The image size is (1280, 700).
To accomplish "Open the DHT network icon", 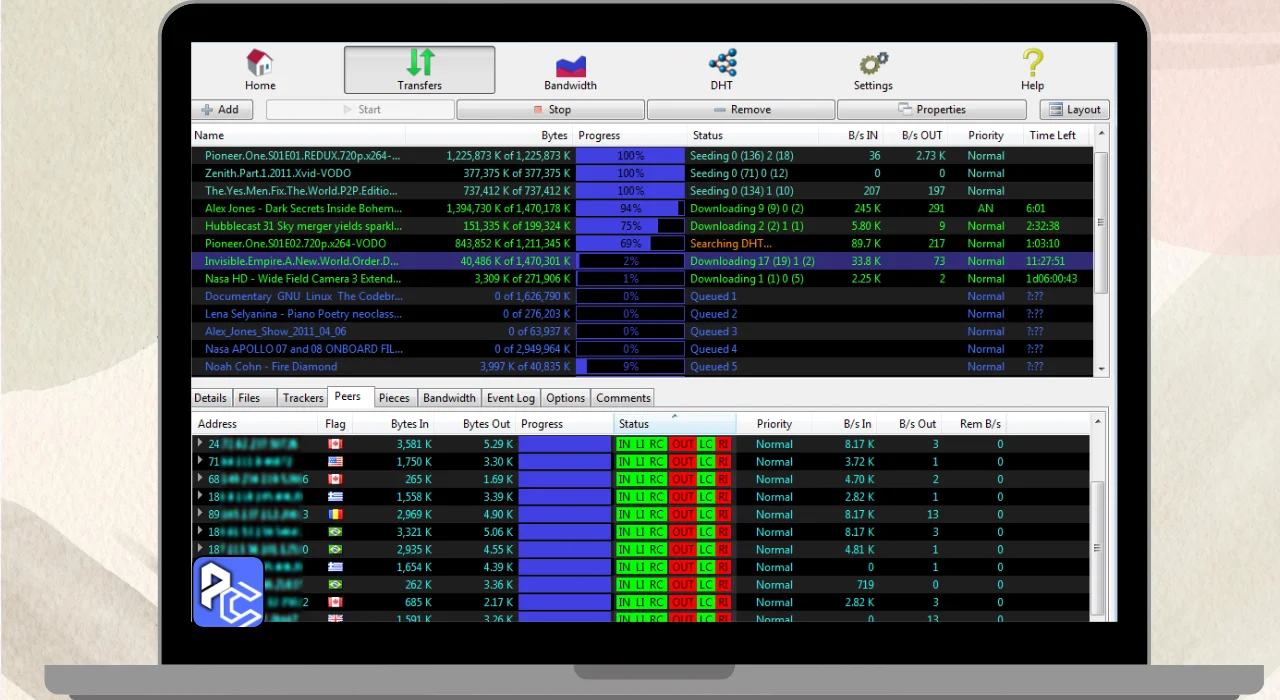I will pos(722,63).
